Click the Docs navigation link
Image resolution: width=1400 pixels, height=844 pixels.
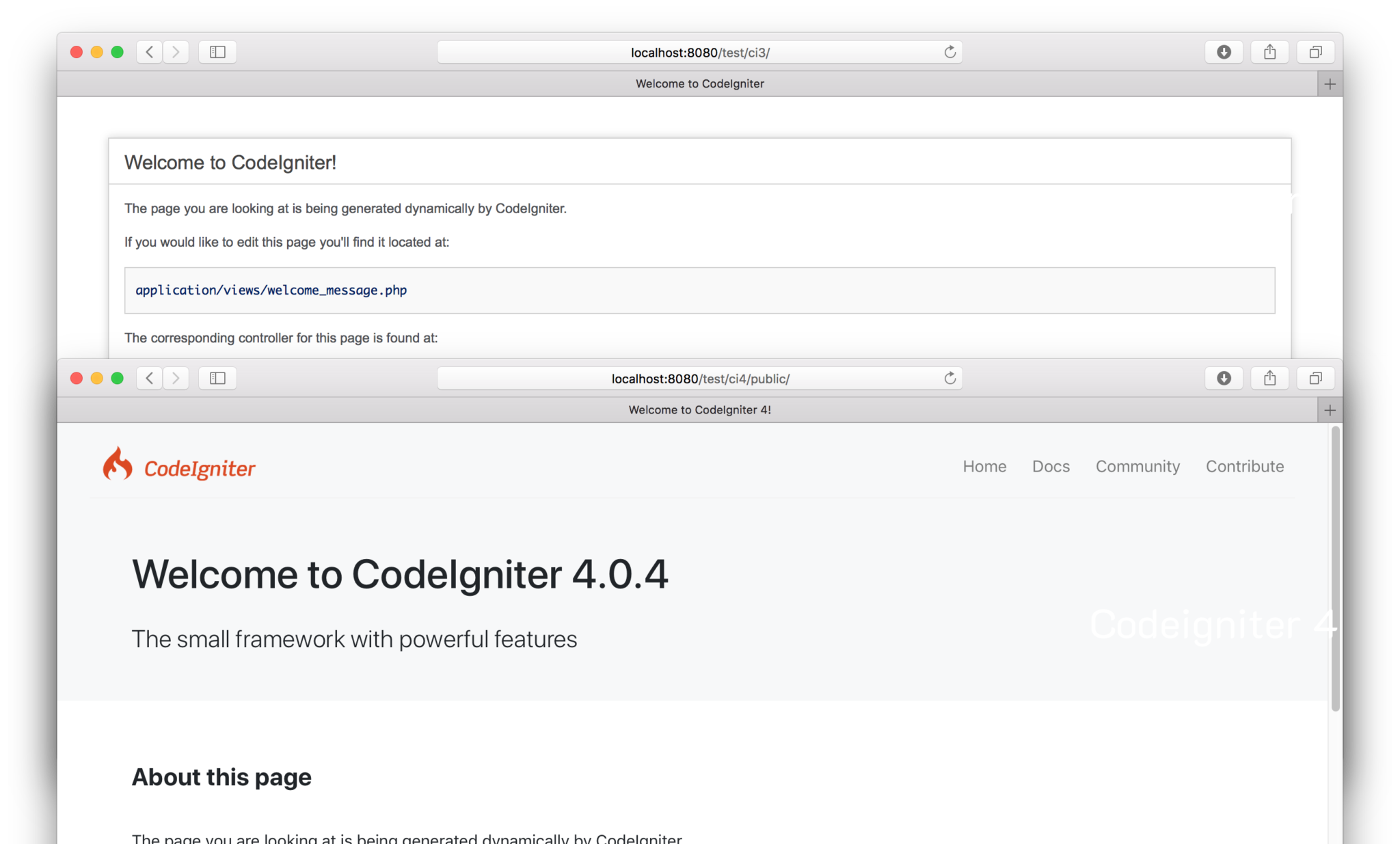1050,466
